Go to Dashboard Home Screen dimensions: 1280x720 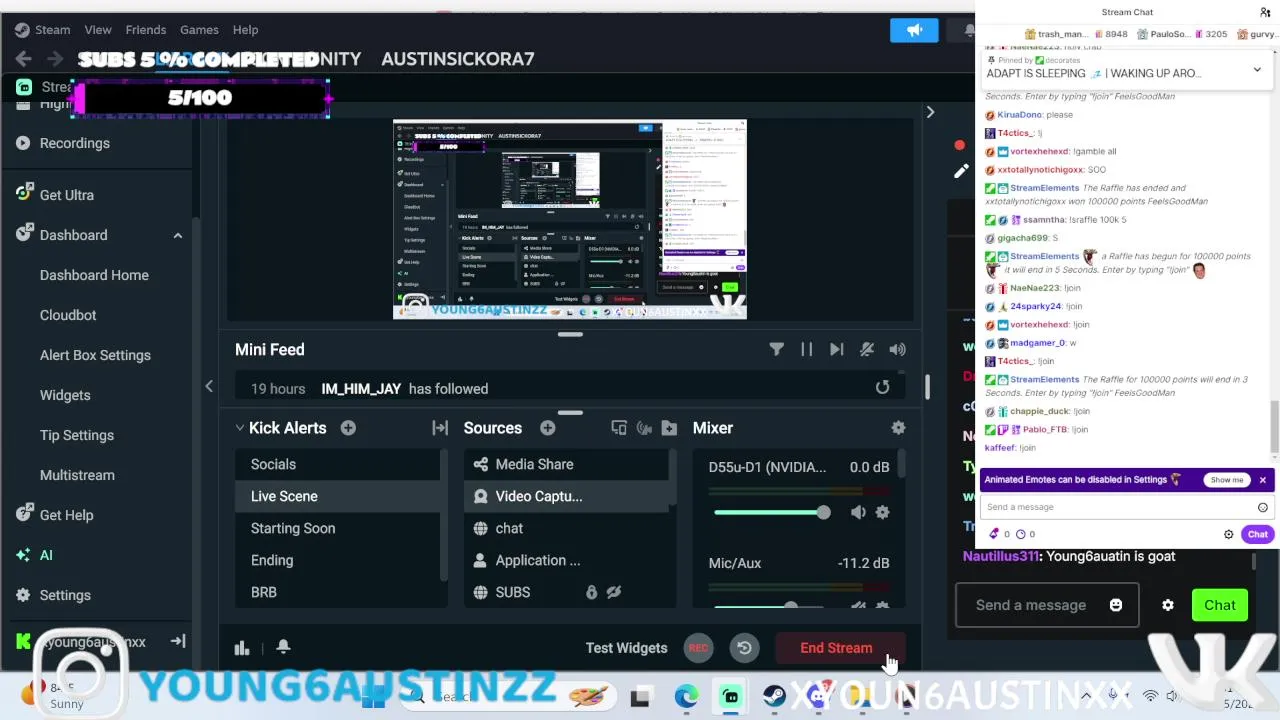coord(94,275)
